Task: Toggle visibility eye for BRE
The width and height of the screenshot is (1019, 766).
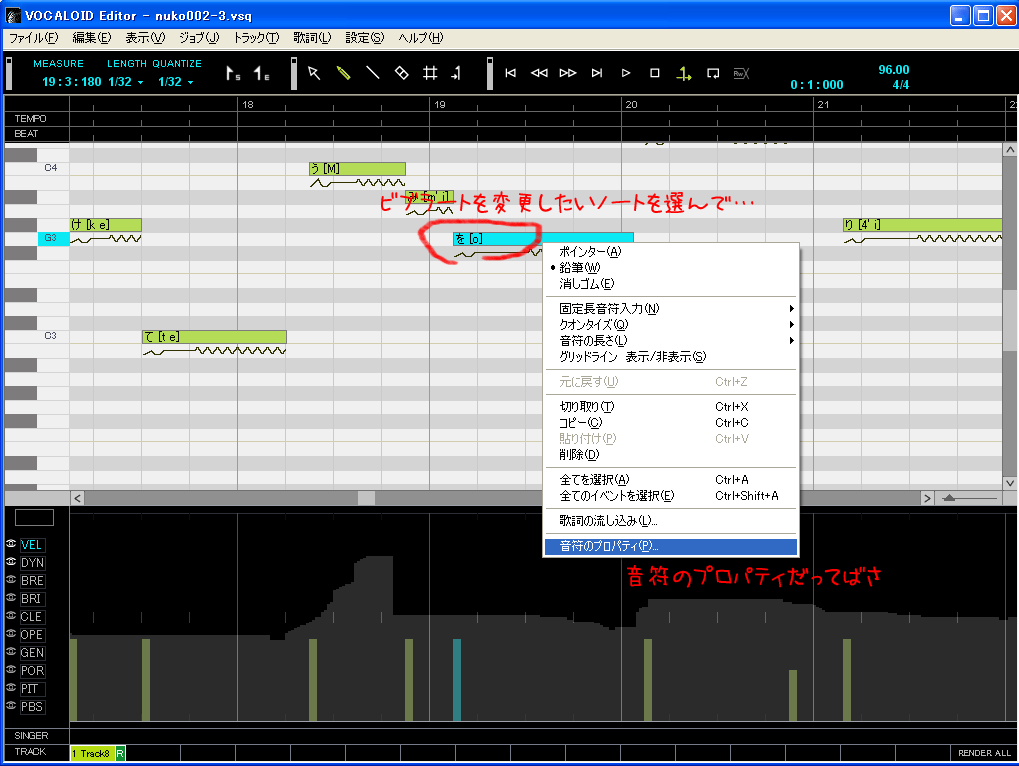Action: click(x=11, y=580)
